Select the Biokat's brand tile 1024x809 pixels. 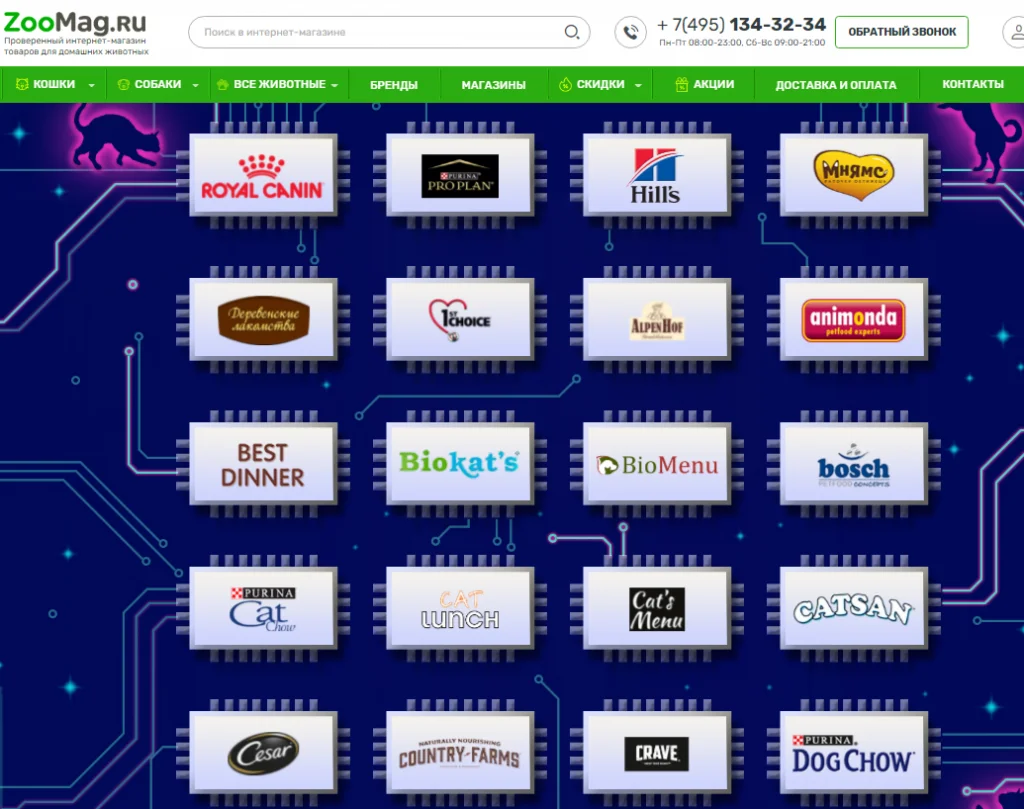[460, 463]
